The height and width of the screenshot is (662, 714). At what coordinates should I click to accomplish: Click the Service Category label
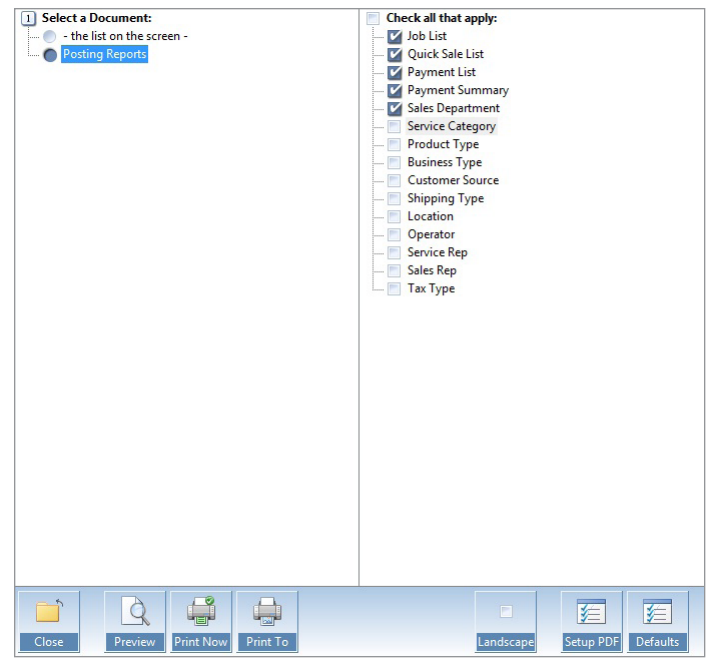[451, 126]
